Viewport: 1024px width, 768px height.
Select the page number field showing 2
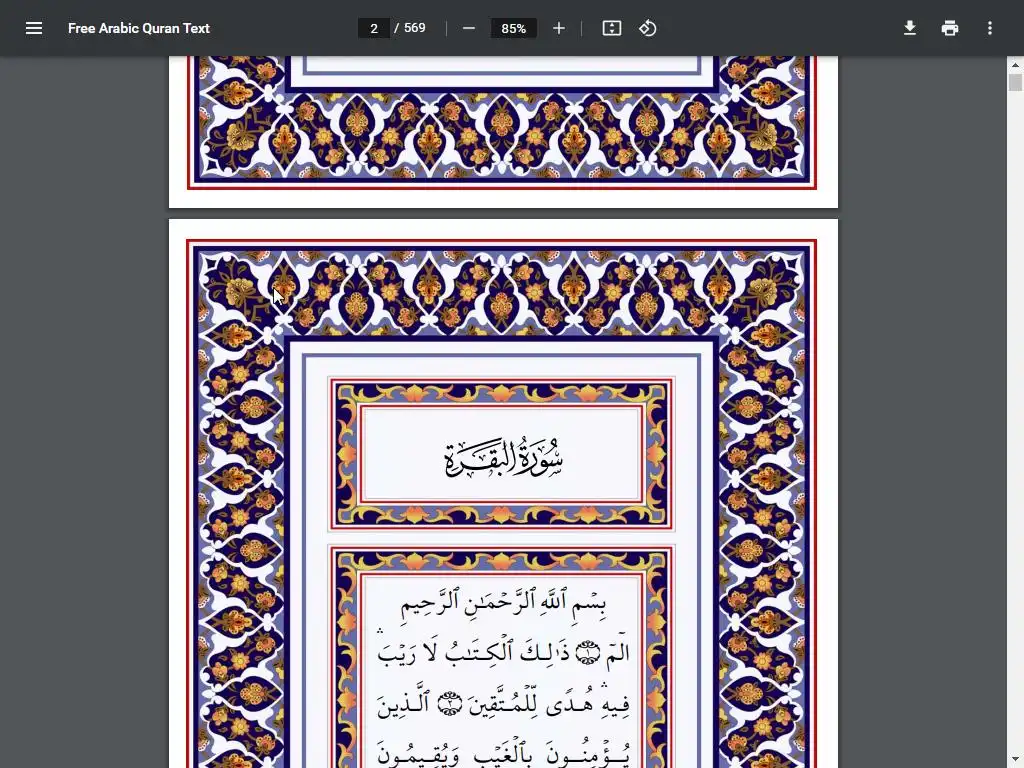tap(374, 28)
